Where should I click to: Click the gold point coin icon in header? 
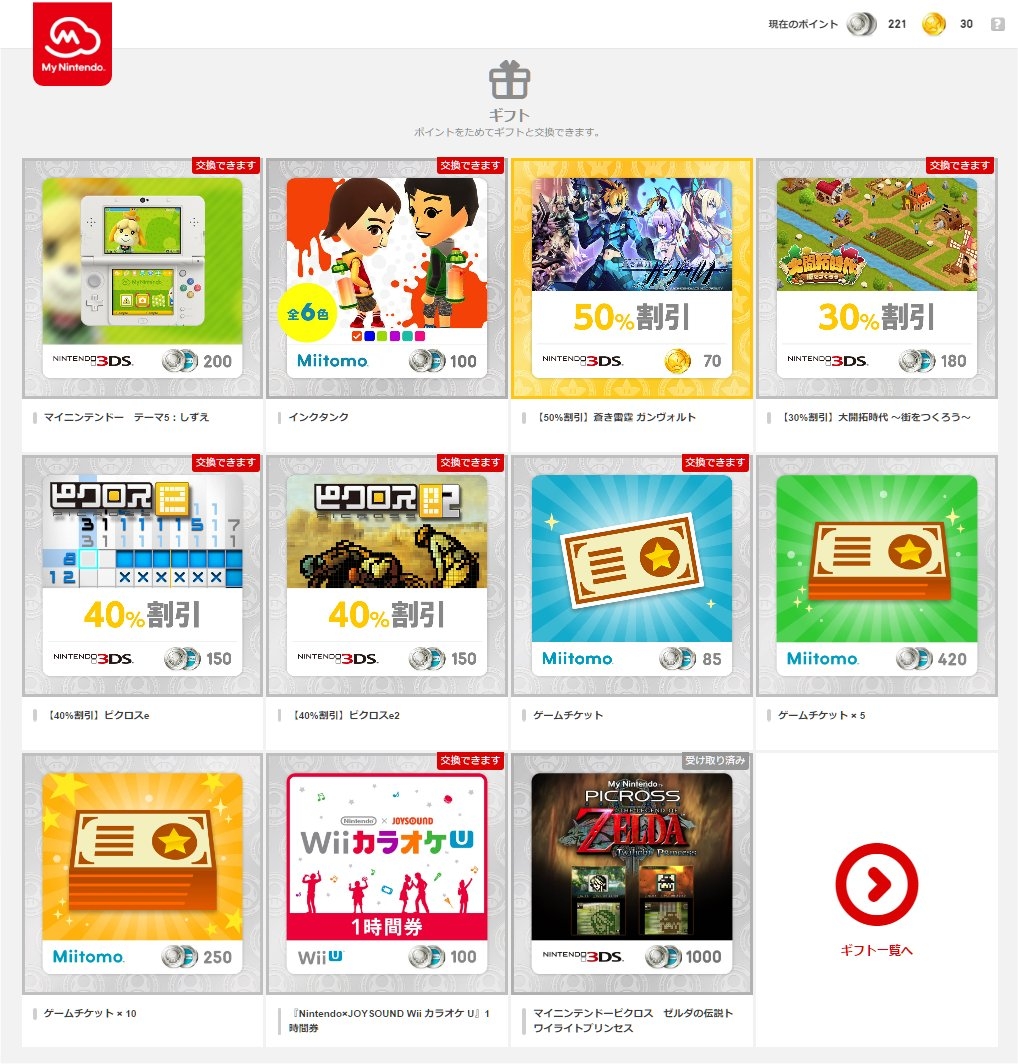click(x=933, y=24)
